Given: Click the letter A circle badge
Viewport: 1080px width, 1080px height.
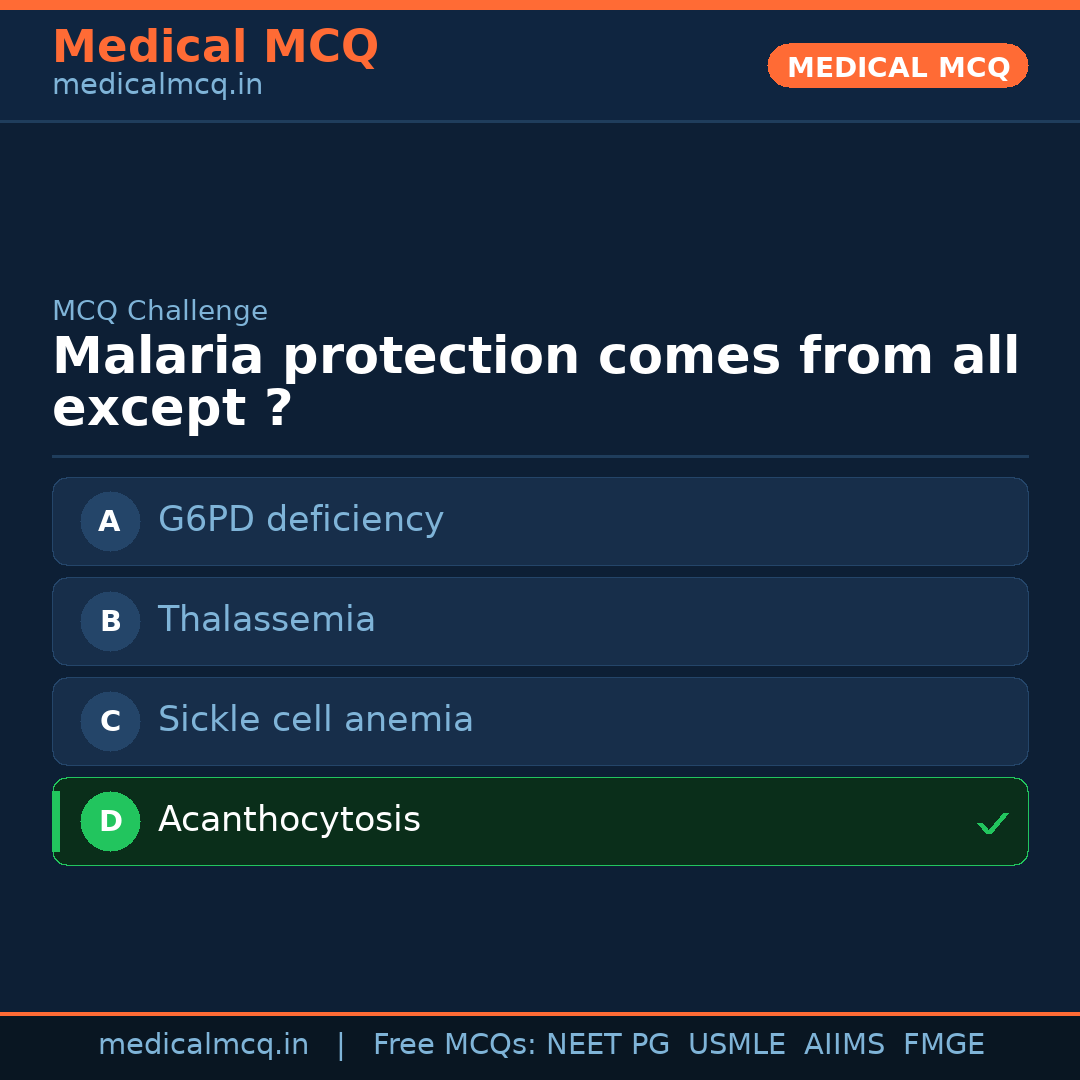Looking at the screenshot, I should pos(110,521).
